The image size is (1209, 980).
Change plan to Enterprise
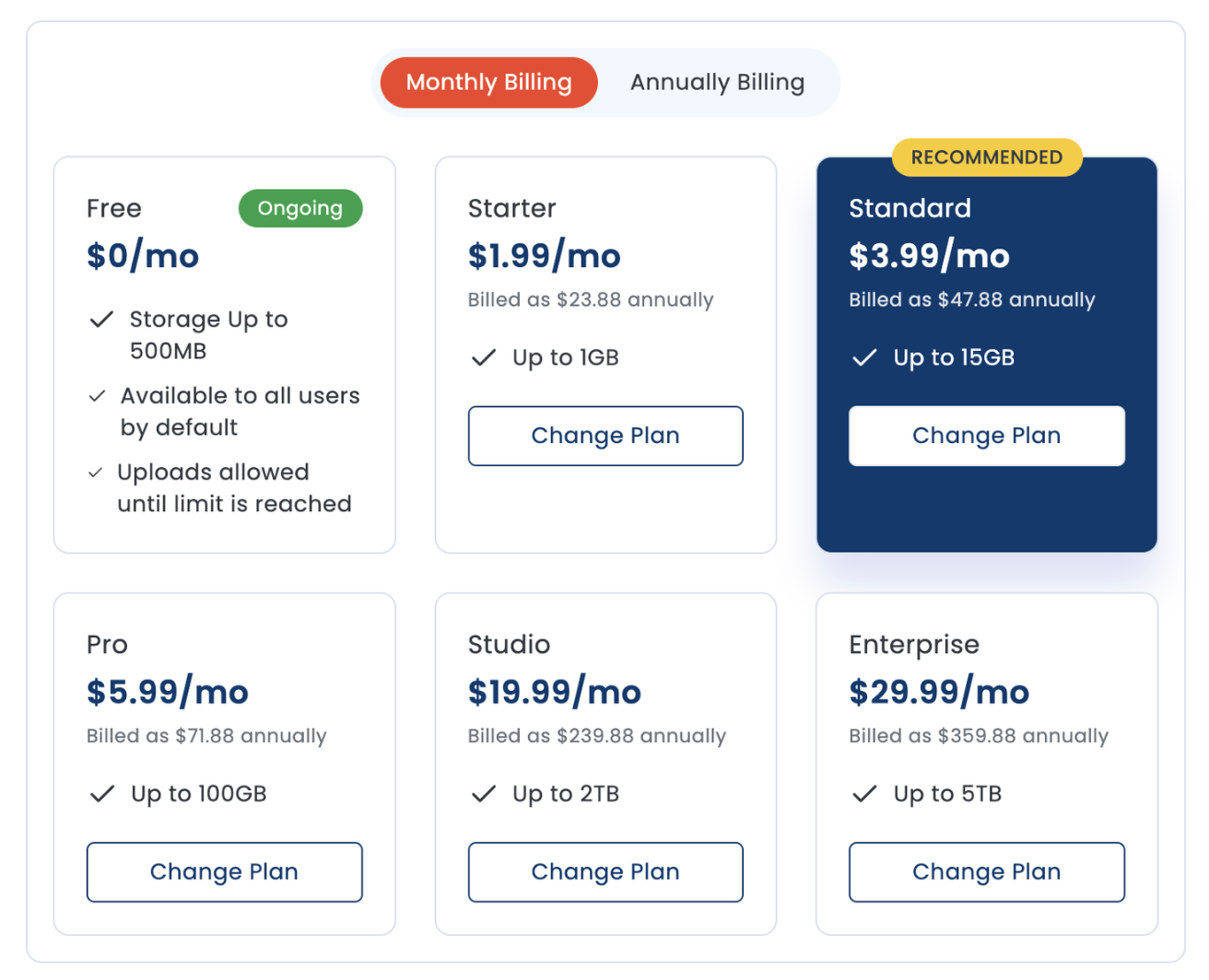point(986,872)
